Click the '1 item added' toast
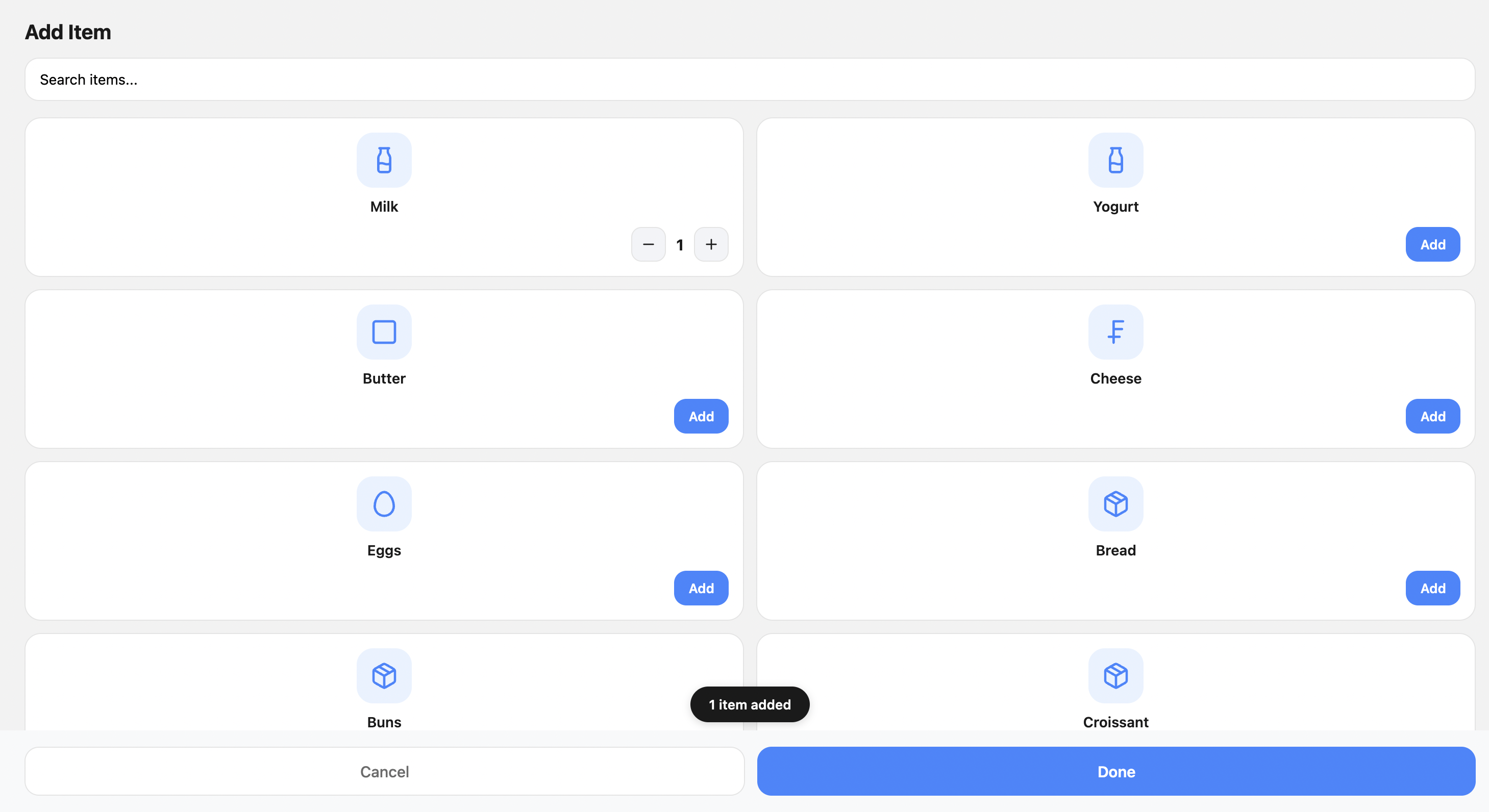Image resolution: width=1489 pixels, height=812 pixels. (x=749, y=704)
